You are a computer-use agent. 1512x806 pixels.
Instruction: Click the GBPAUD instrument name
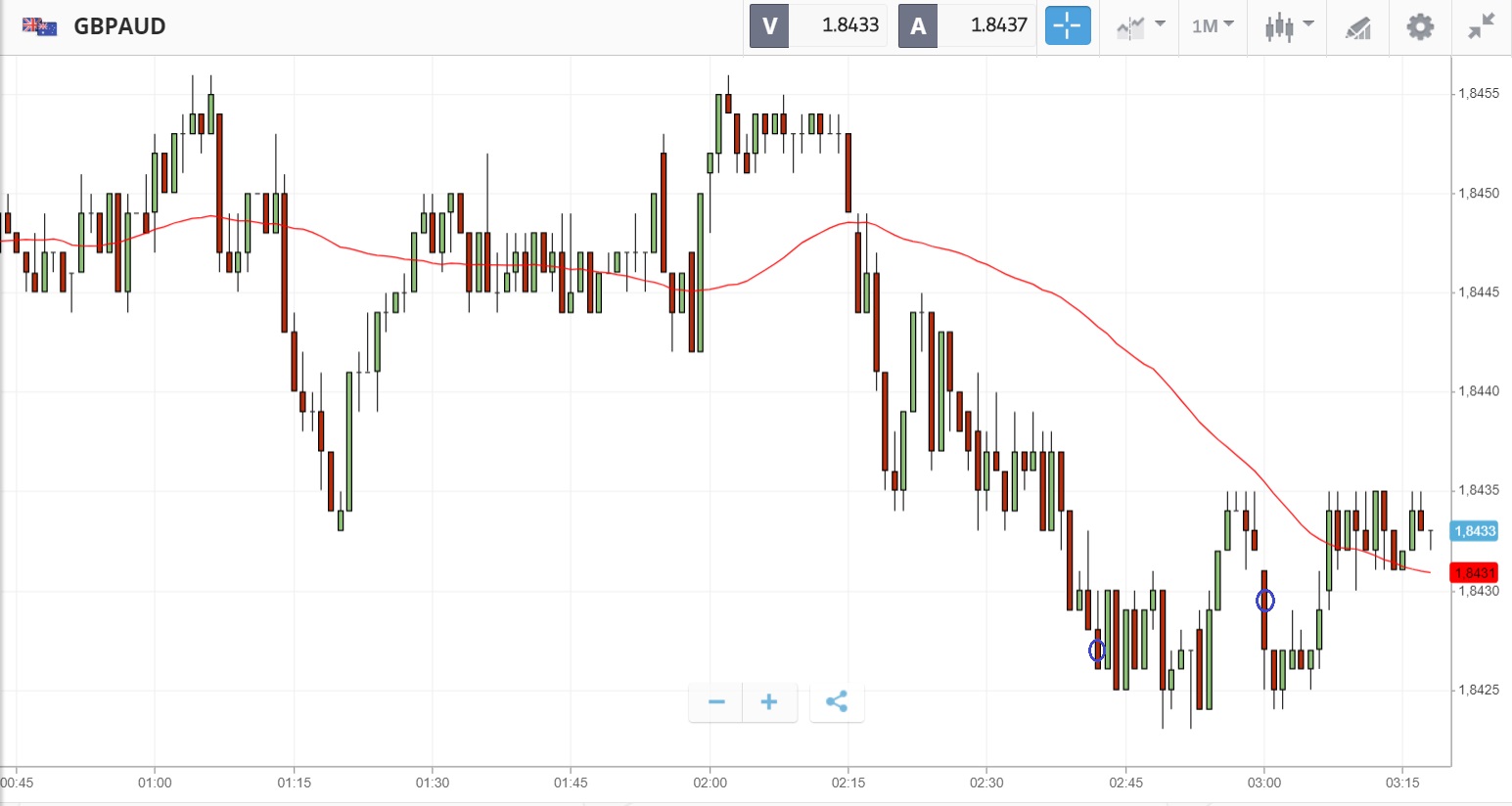click(x=119, y=26)
